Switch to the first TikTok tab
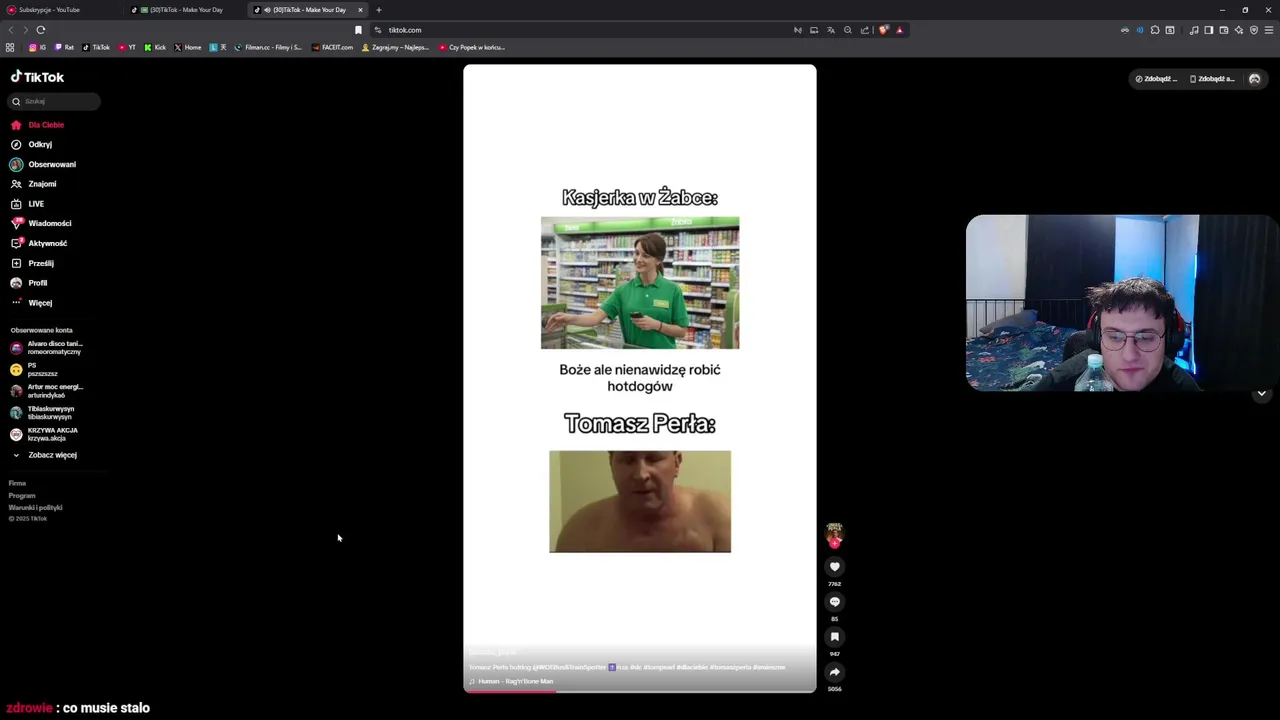Viewport: 1280px width, 720px height. coord(185,10)
